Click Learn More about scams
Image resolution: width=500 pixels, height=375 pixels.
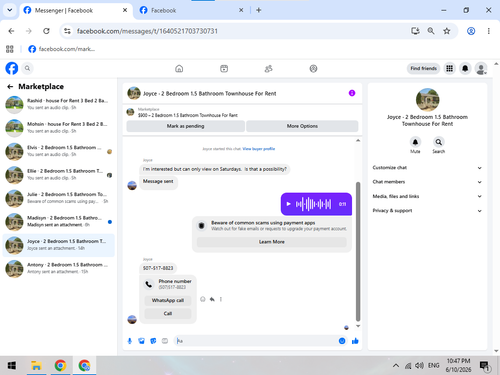[272, 242]
